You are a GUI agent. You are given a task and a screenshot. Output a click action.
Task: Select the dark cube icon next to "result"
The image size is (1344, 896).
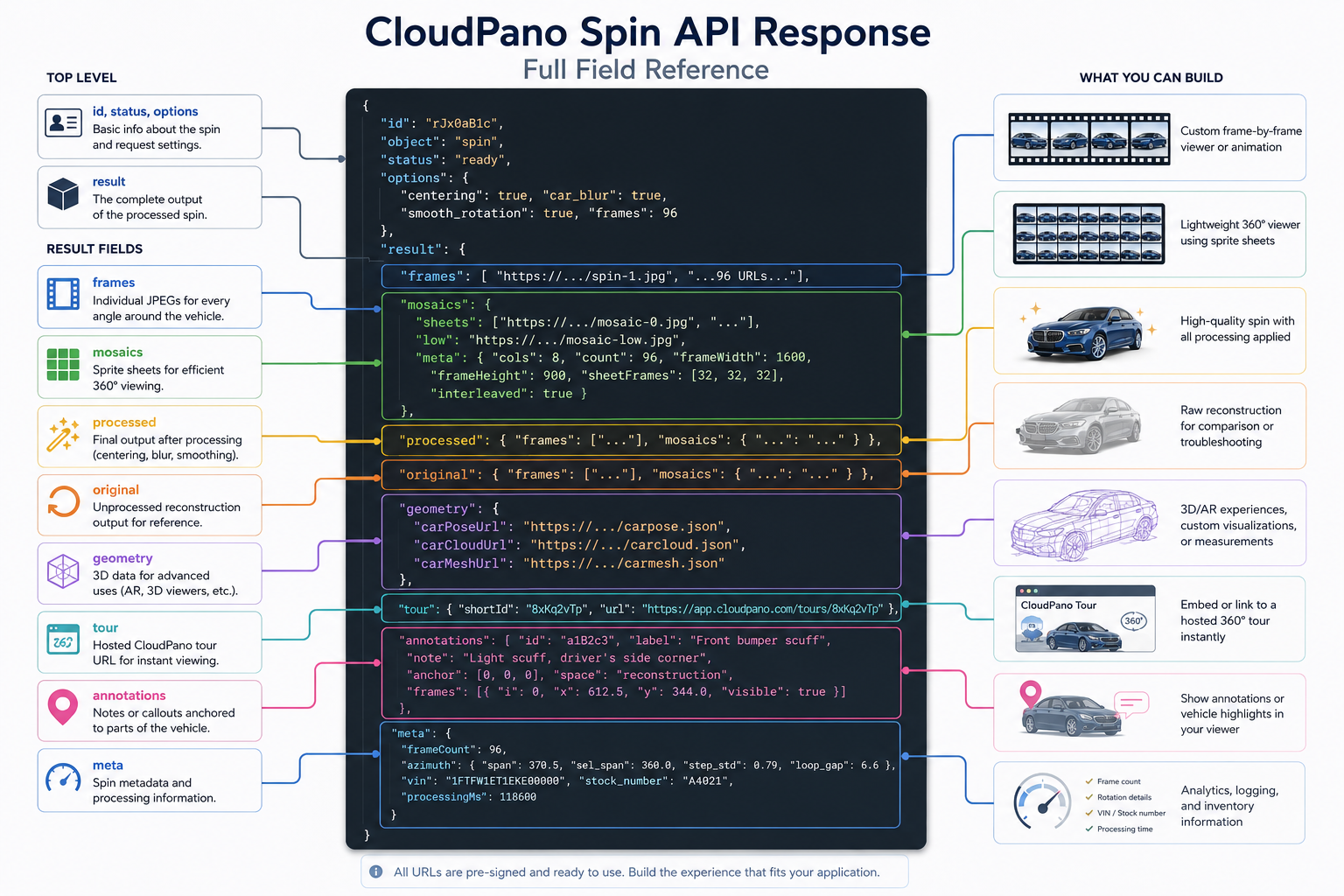click(63, 193)
